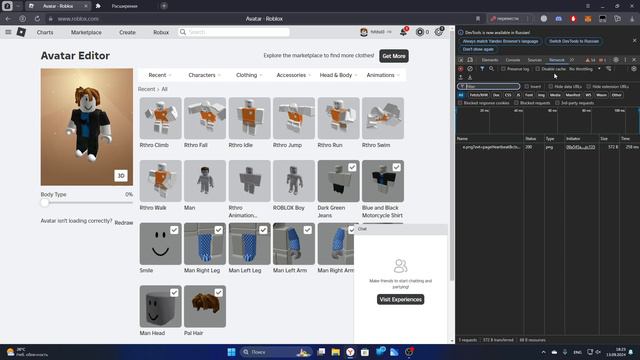Open network search magnifier icon

(x=491, y=69)
